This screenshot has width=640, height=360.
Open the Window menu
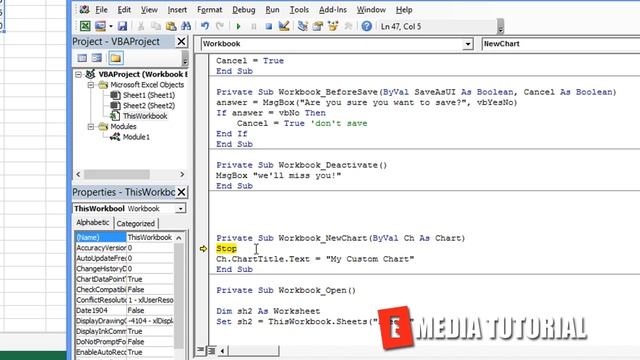tap(371, 9)
